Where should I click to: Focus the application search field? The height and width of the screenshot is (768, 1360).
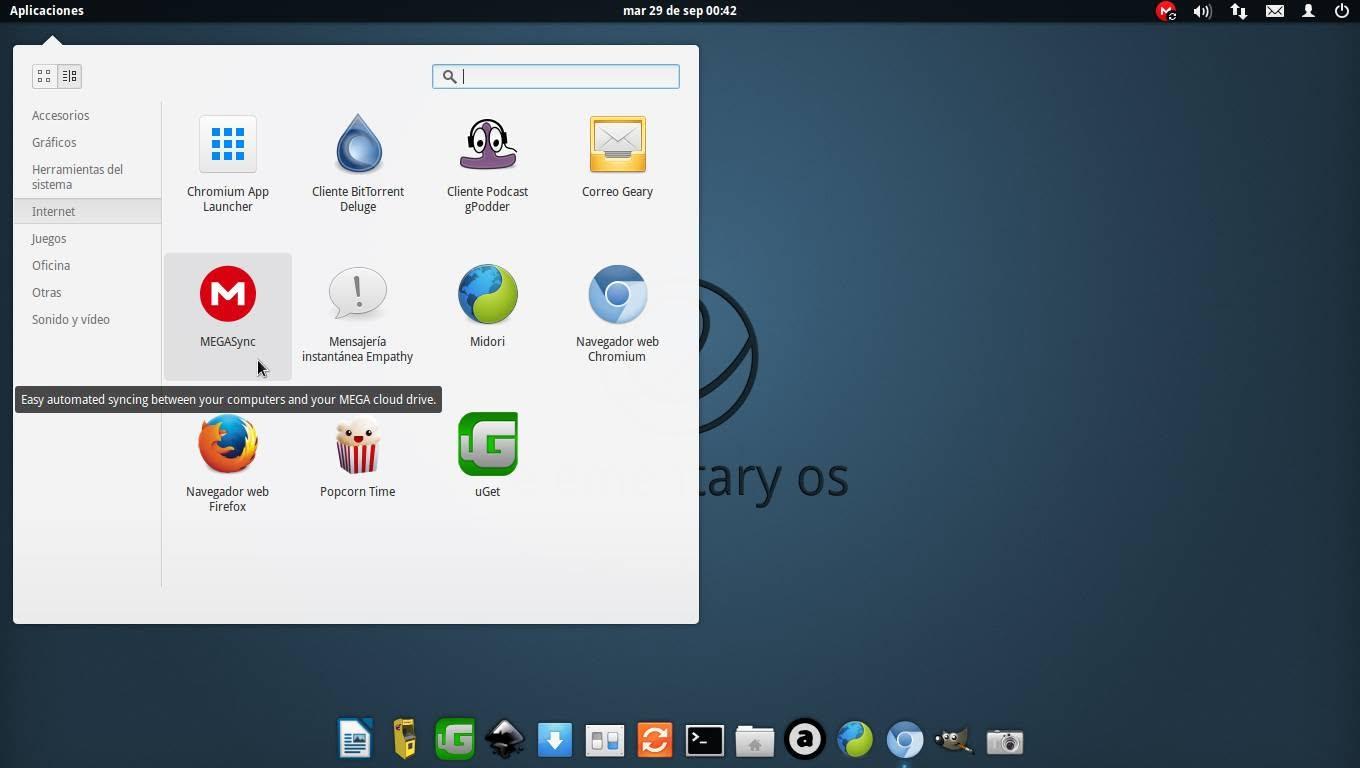point(556,76)
